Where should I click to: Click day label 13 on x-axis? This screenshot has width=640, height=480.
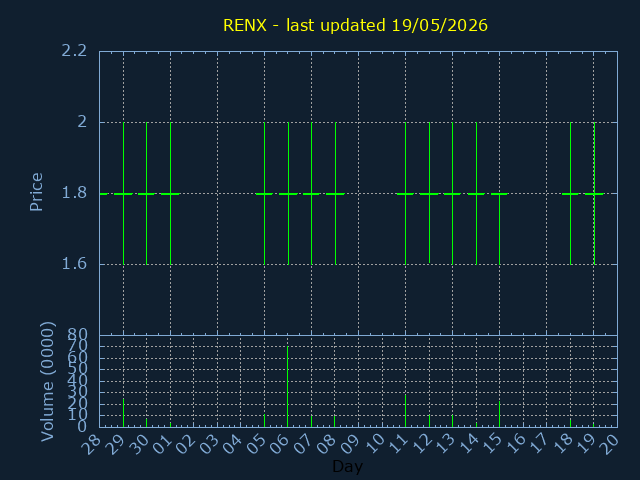444,444
